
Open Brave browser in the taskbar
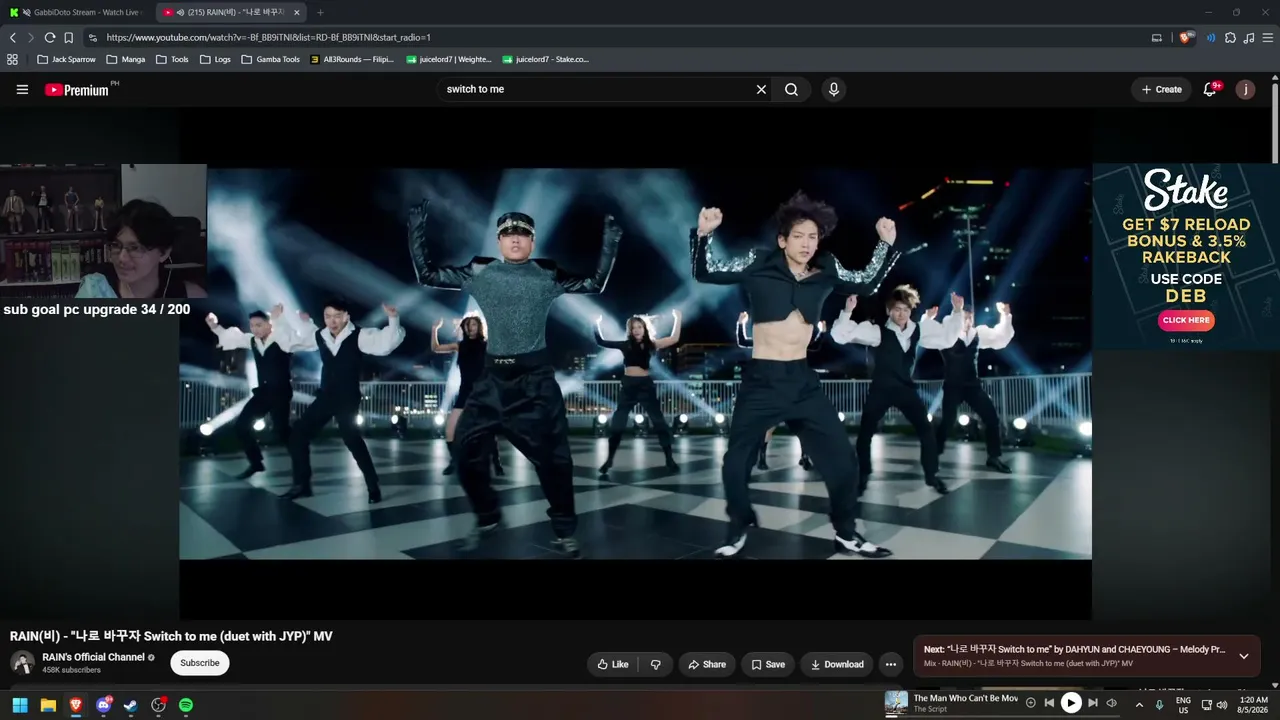pyautogui.click(x=75, y=705)
